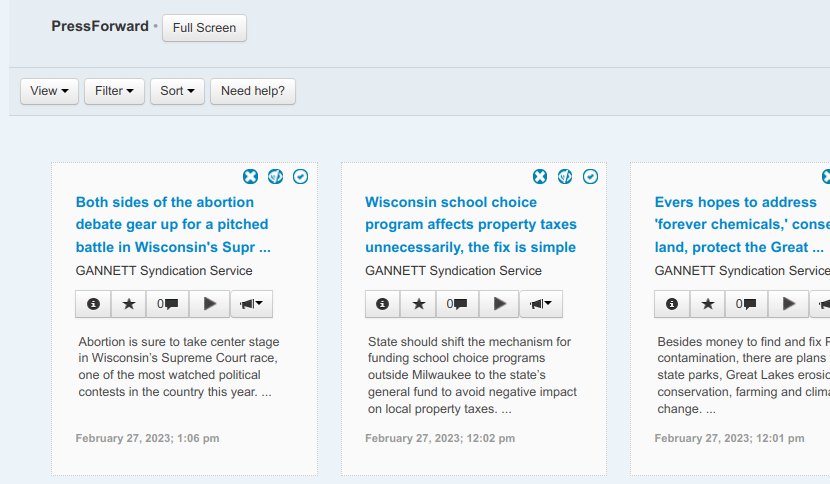This screenshot has width=830, height=484.
Task: Mark the school choice article as read
Action: [590, 176]
